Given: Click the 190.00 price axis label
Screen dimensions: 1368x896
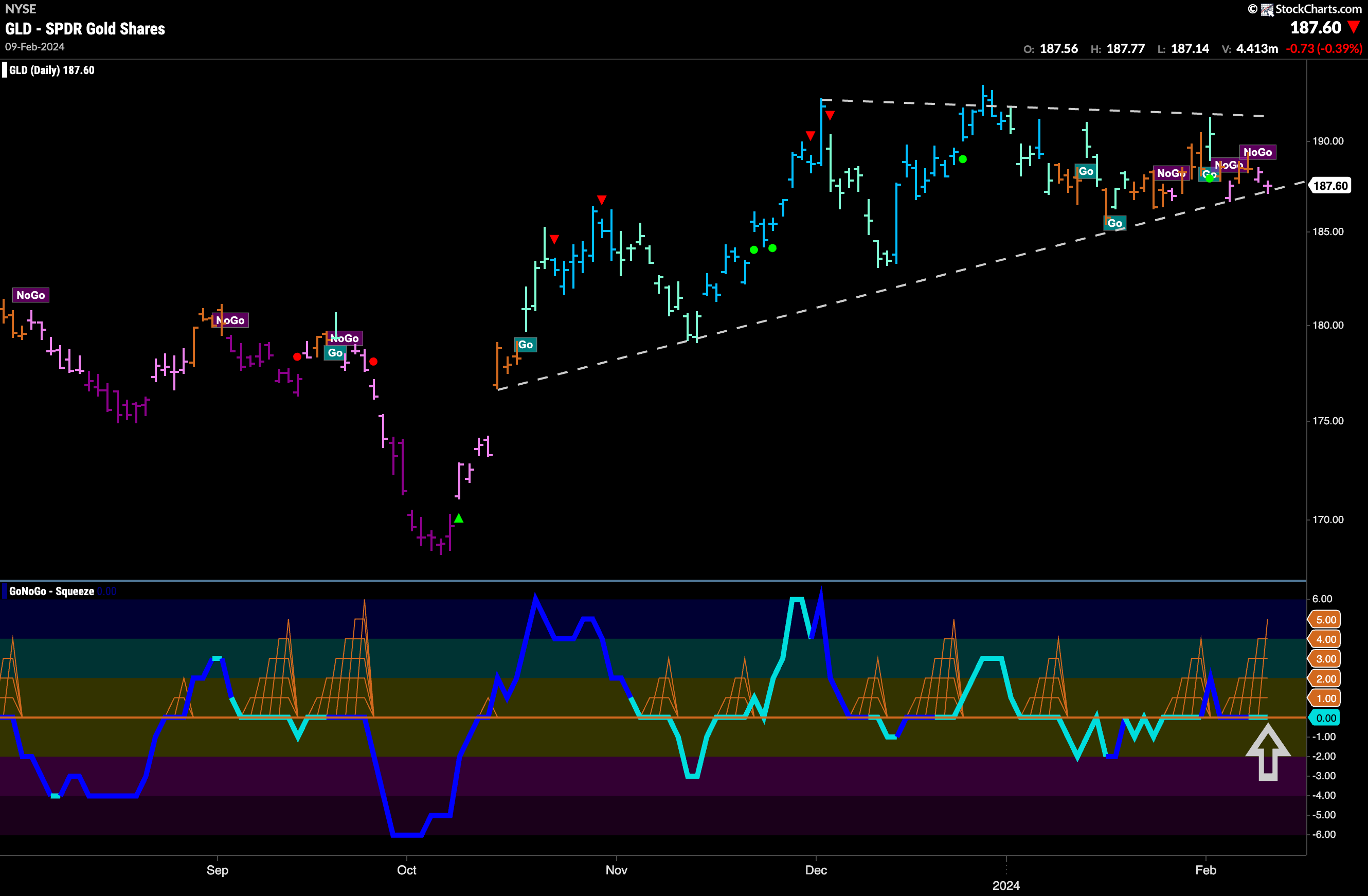Looking at the screenshot, I should 1328,141.
